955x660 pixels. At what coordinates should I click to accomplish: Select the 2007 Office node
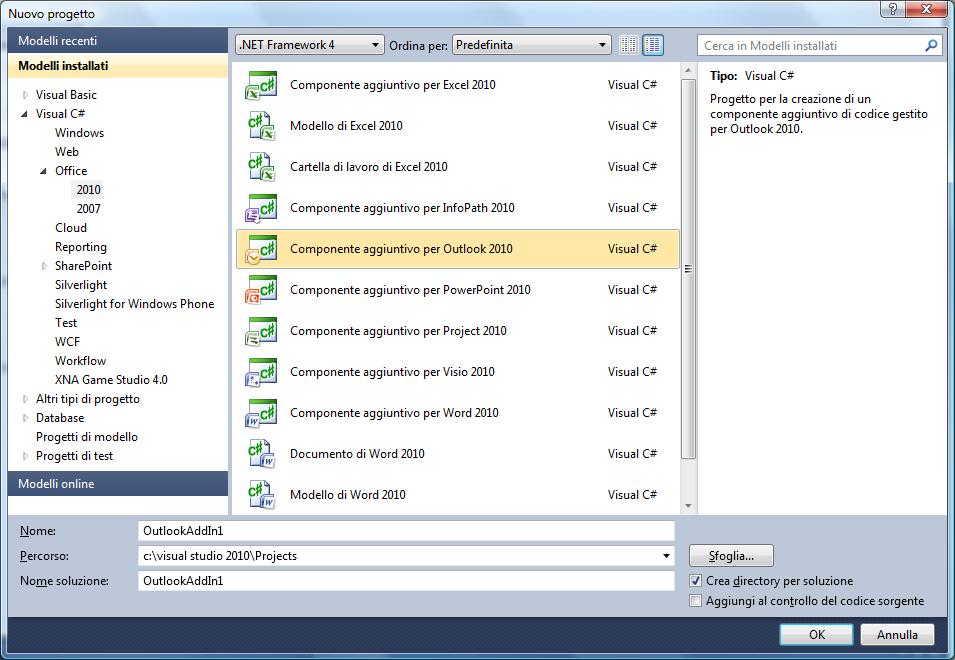pos(88,209)
